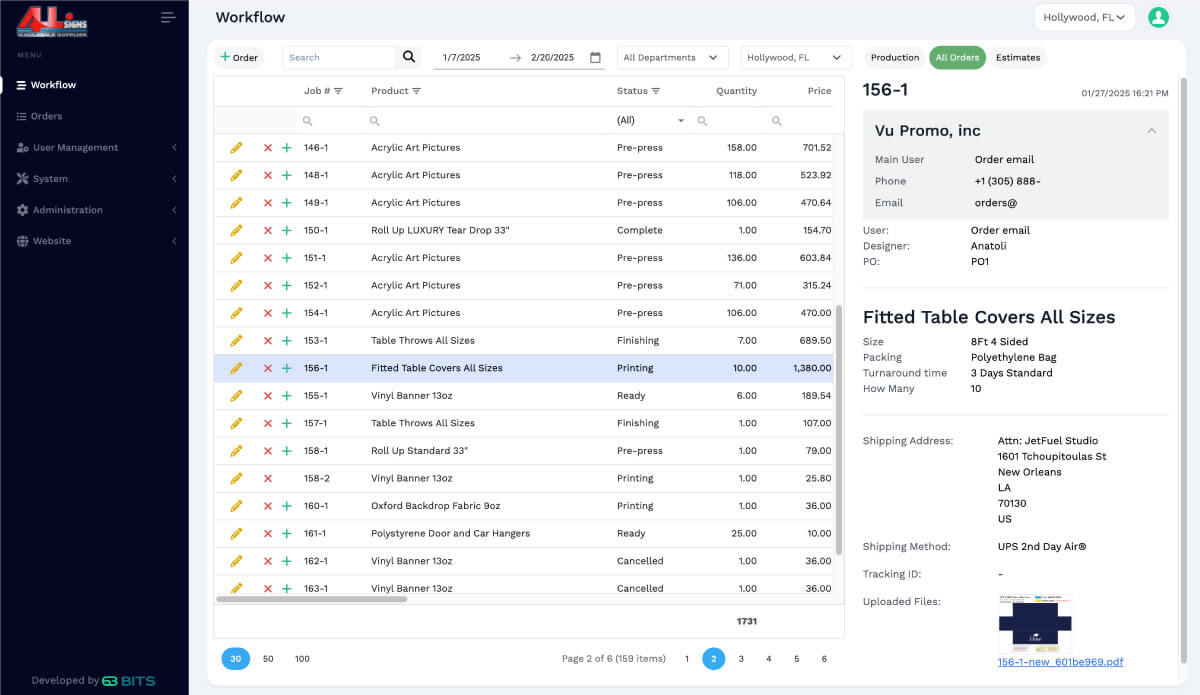The image size is (1200, 695).
Task: Open the 156-1-new_601be969.pdf file link
Action: [1060, 662]
